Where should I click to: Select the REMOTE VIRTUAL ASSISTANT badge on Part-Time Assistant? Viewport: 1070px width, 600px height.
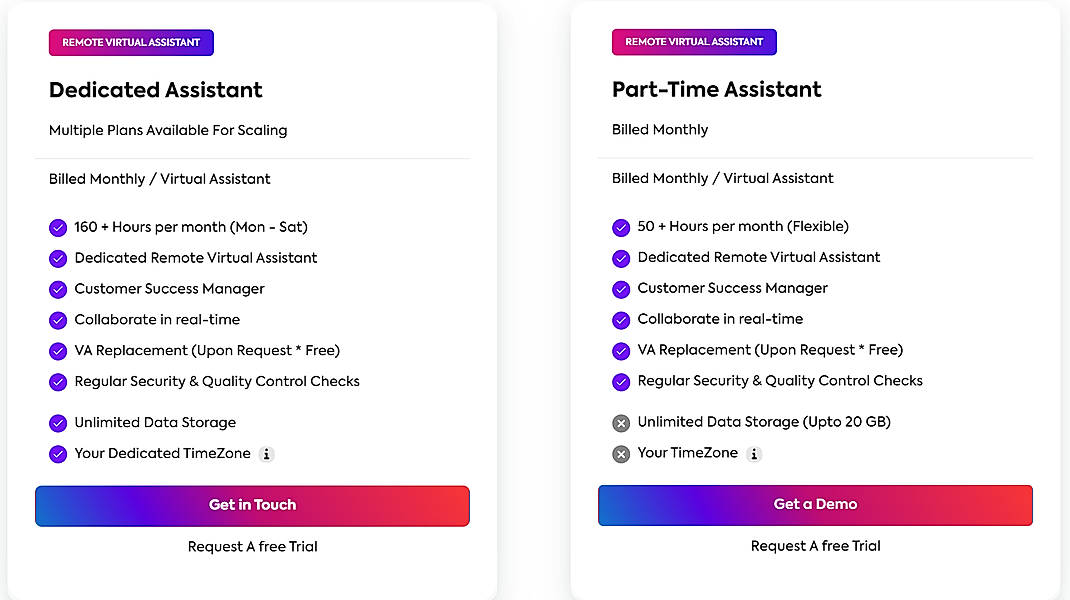[694, 41]
